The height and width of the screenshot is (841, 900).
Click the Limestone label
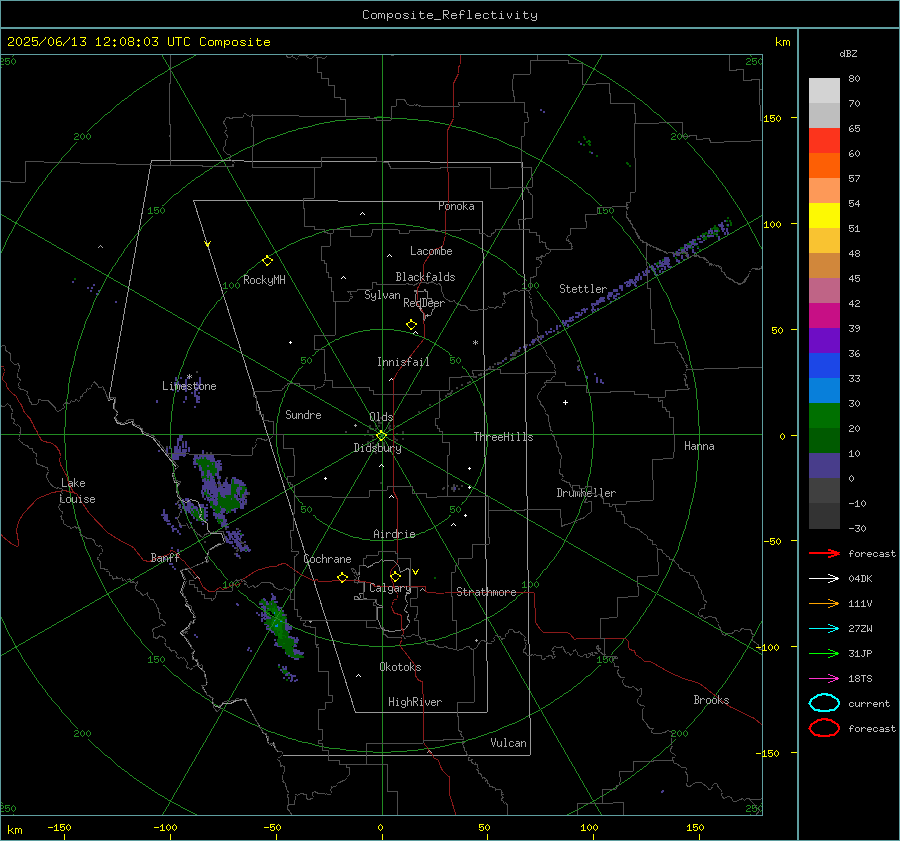(189, 386)
